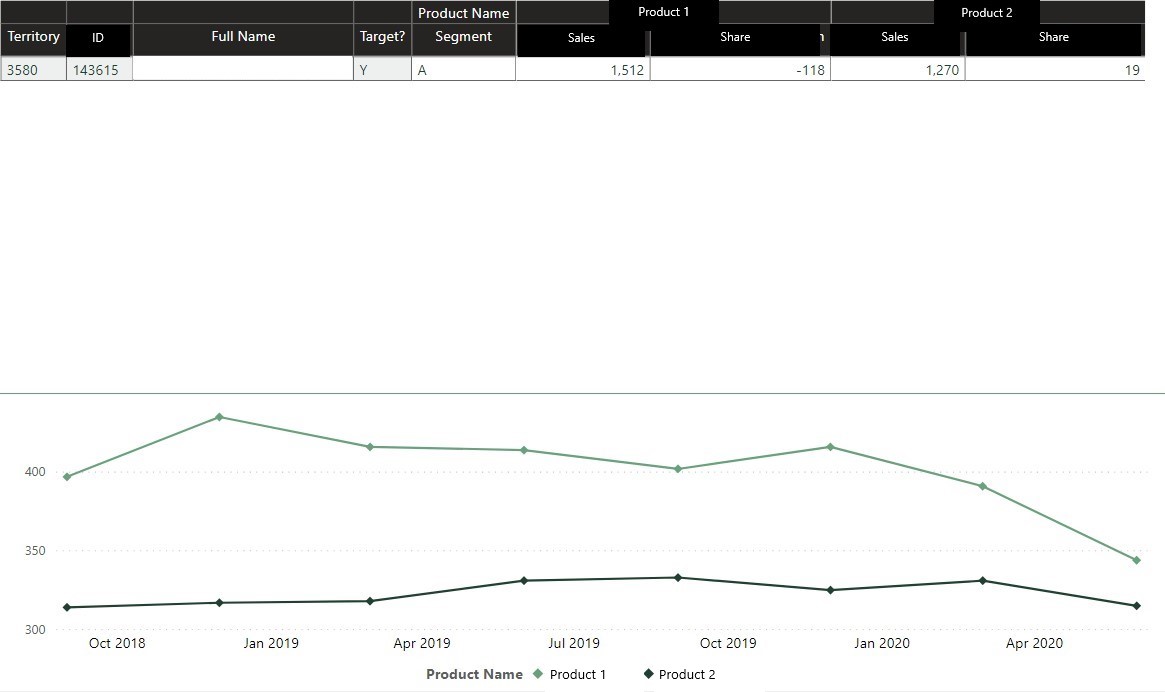The image size is (1165, 692).
Task: Click the Product 1 legend label
Action: tap(577, 674)
